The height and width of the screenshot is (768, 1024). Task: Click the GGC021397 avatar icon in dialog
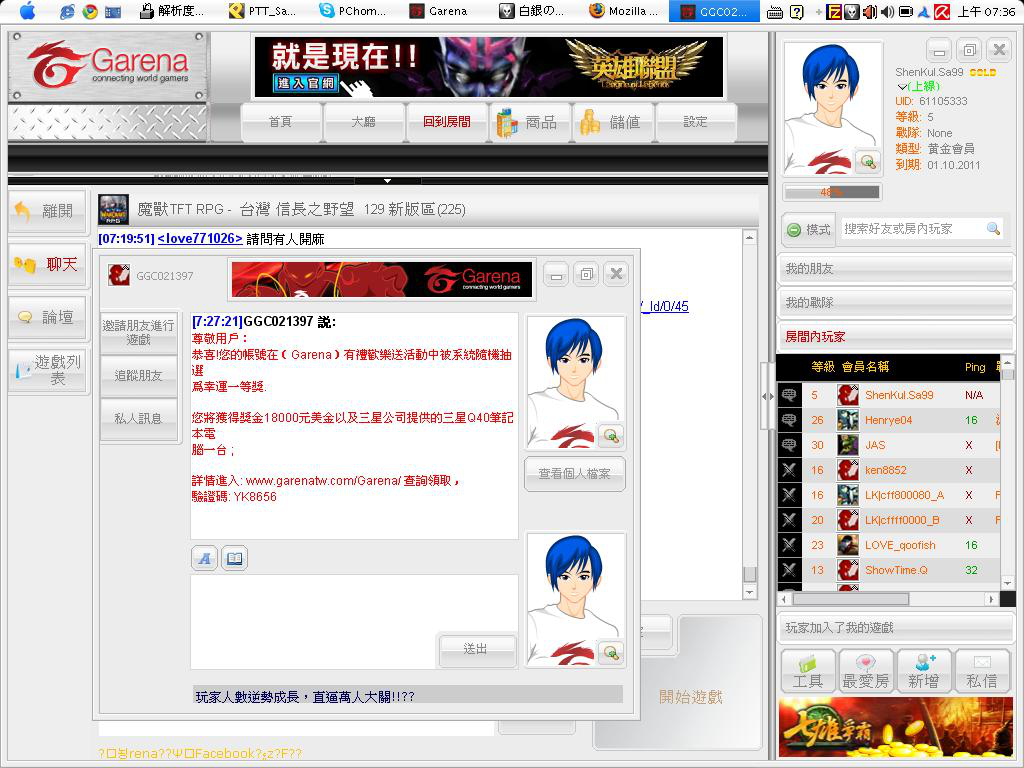pyautogui.click(x=118, y=275)
